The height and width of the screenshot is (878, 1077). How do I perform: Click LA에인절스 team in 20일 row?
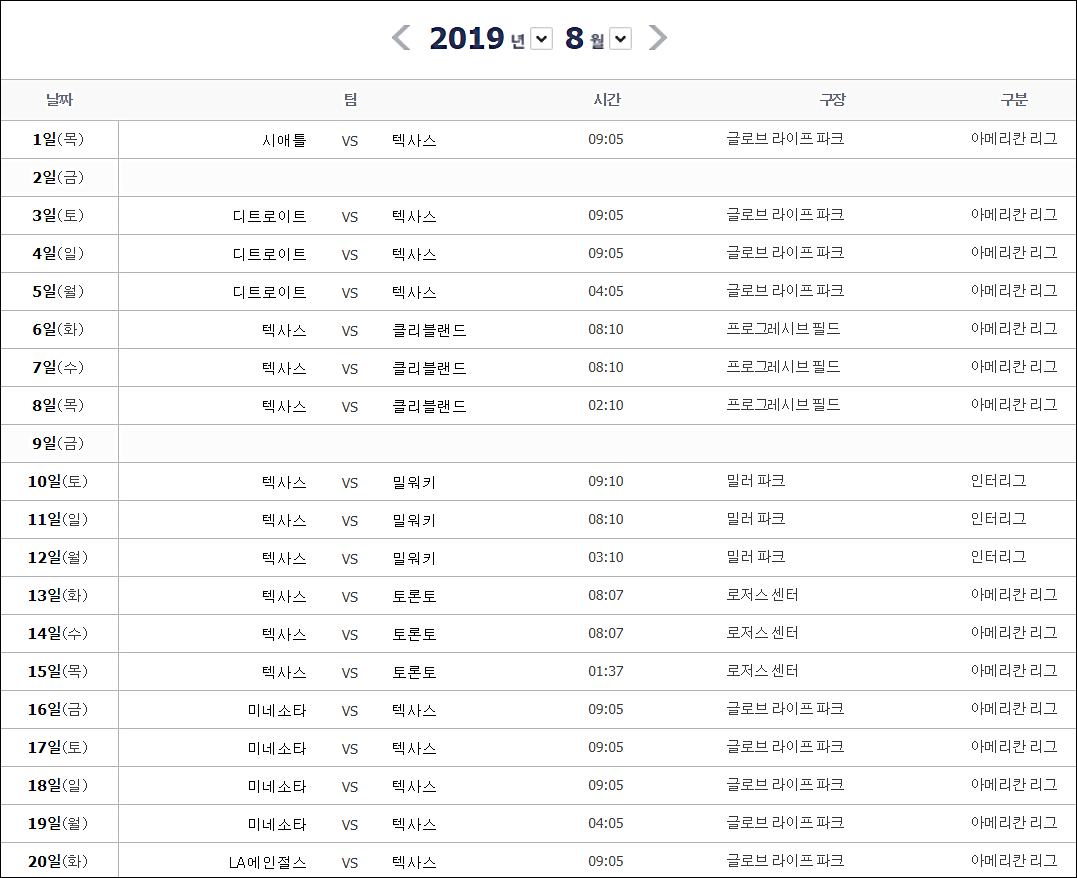tap(268, 862)
